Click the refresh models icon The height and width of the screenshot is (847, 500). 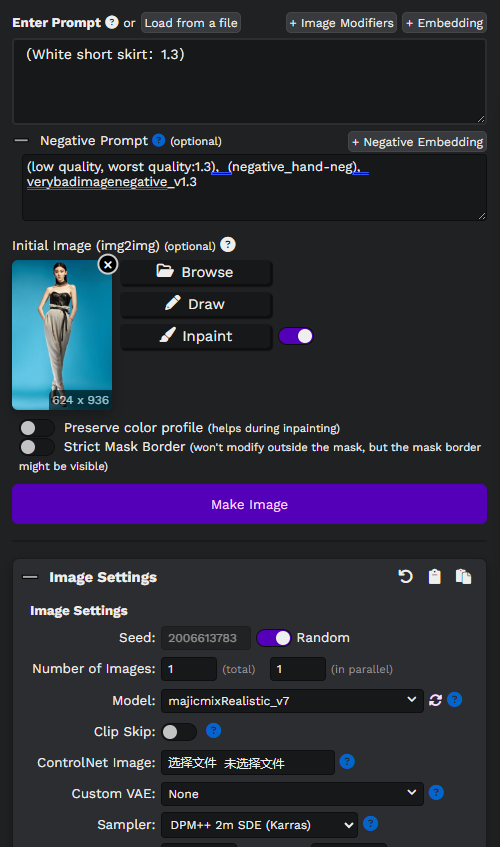(435, 700)
